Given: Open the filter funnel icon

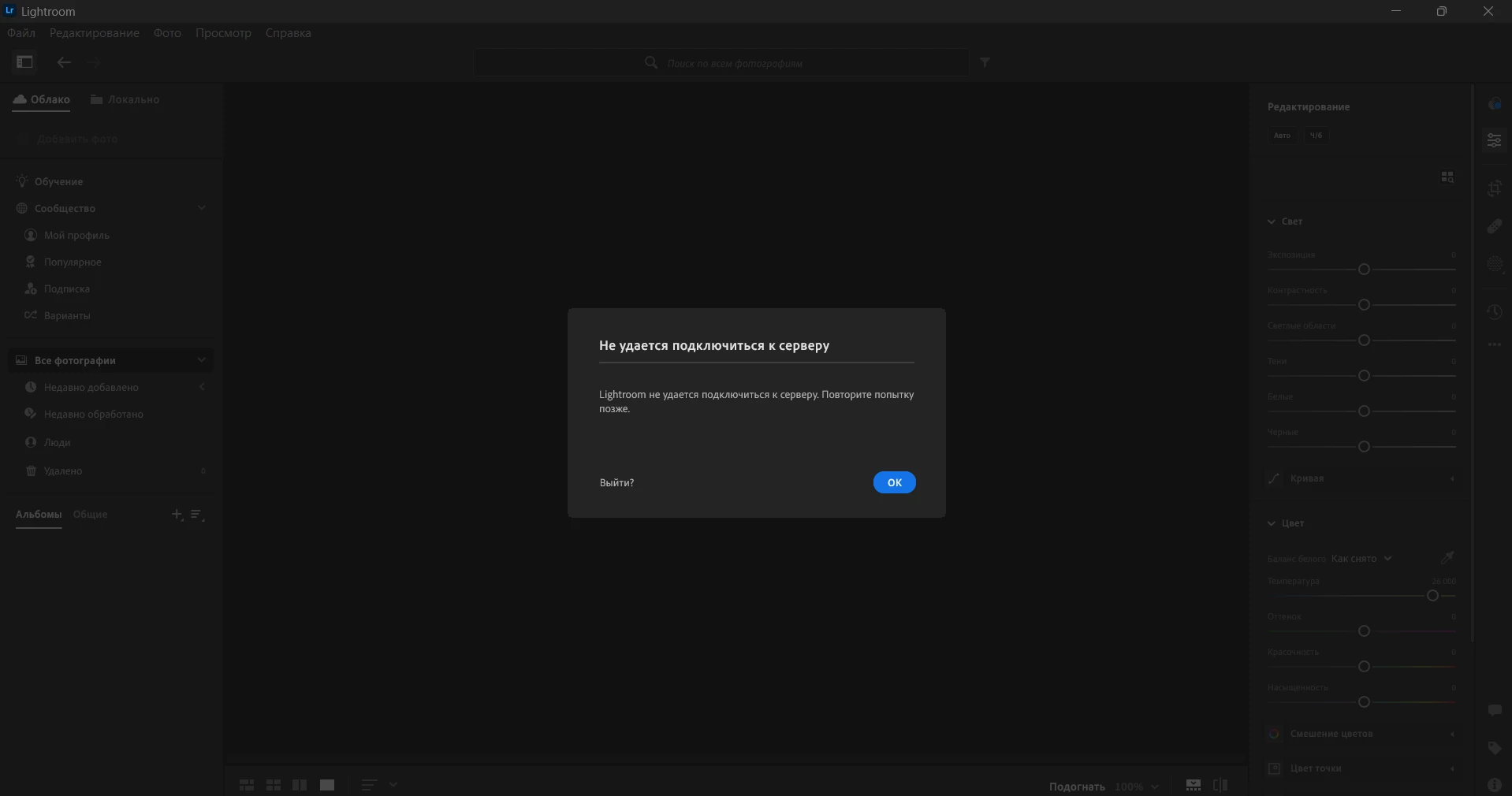Looking at the screenshot, I should [x=985, y=62].
